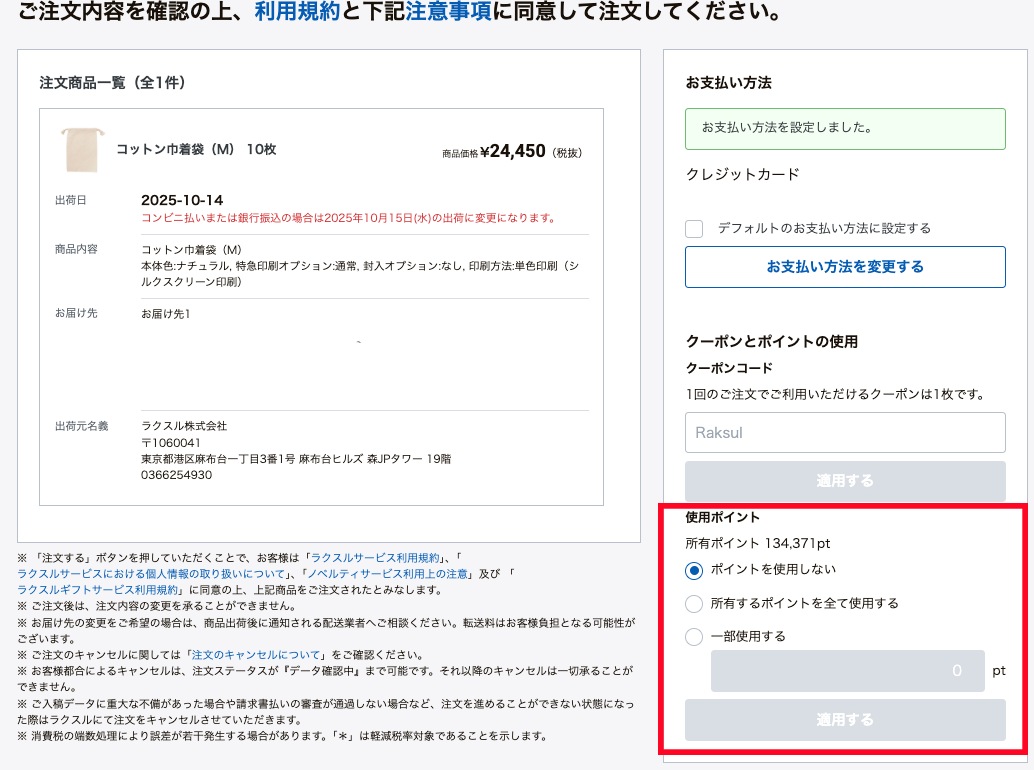The width and height of the screenshot is (1034, 770).
Task: Click the red コンビニ払い shipping notice text
Action: pos(350,218)
